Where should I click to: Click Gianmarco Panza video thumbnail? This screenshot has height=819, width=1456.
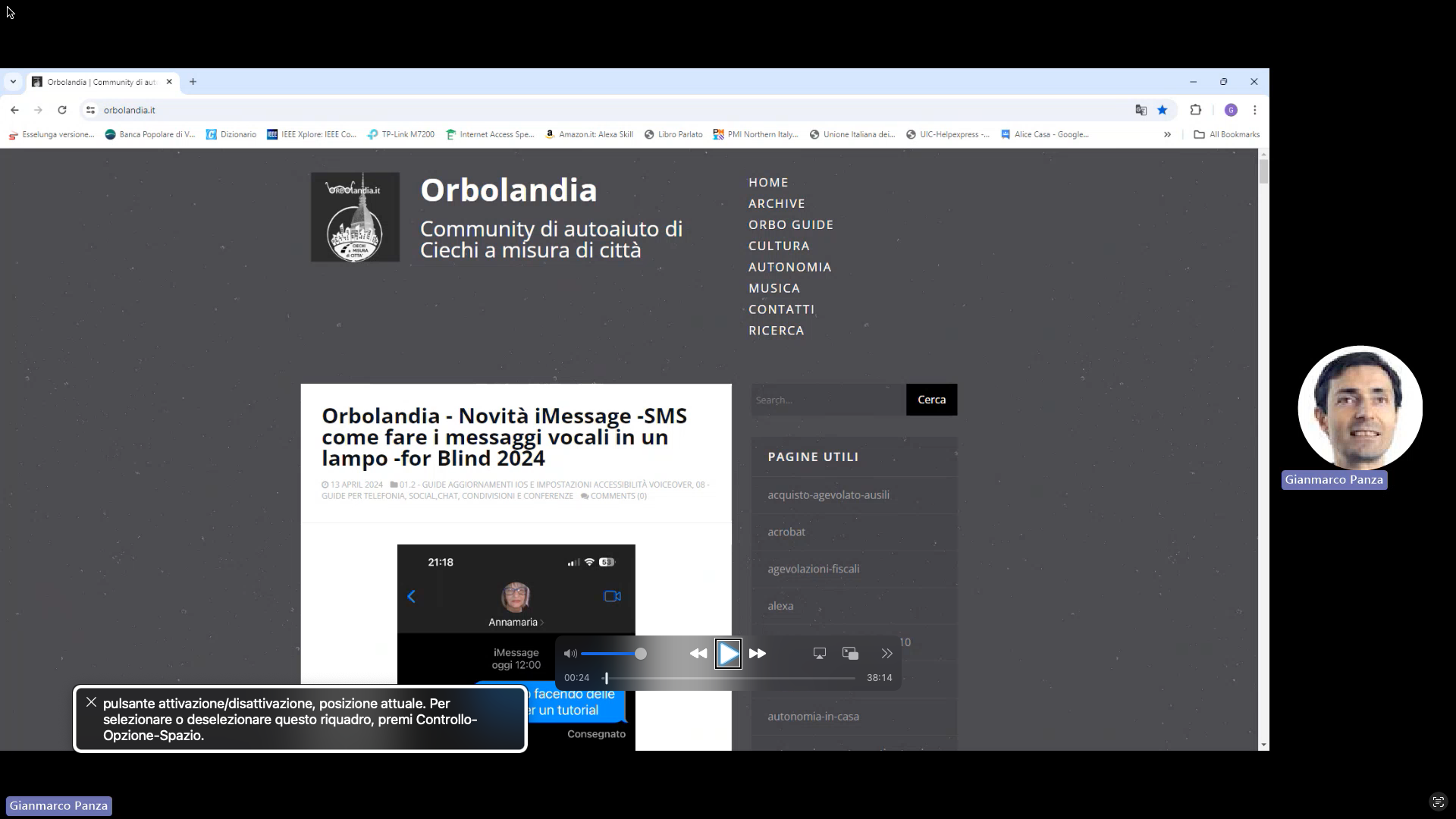[1360, 408]
